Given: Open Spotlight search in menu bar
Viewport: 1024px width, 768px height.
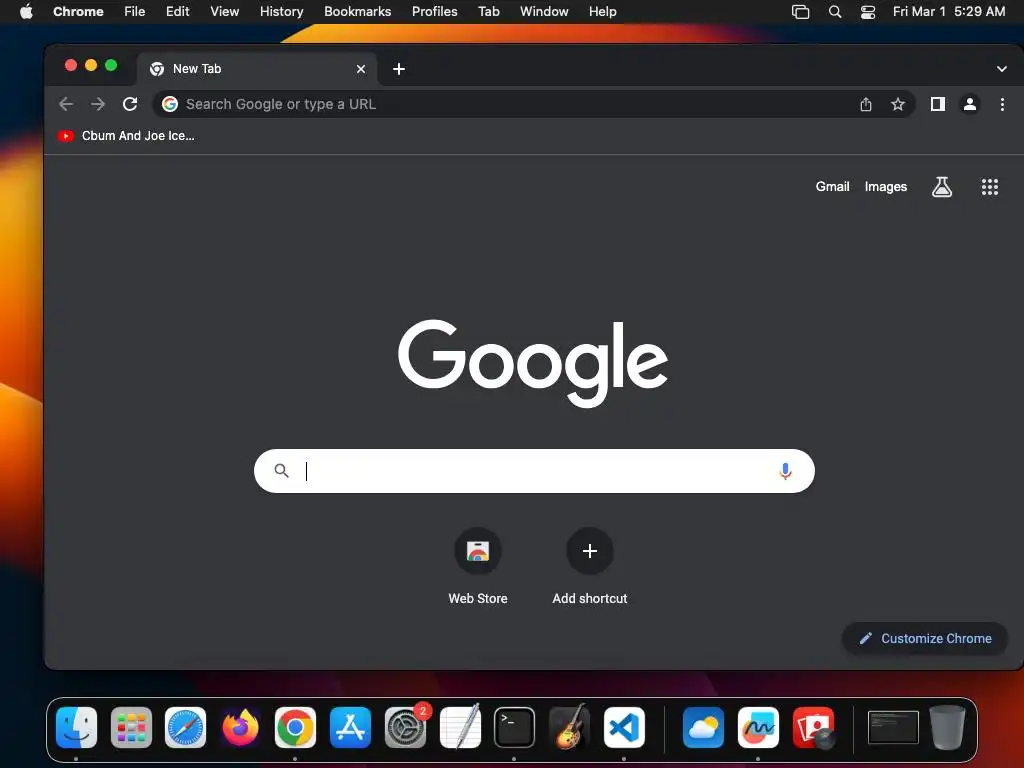Looking at the screenshot, I should coord(835,12).
